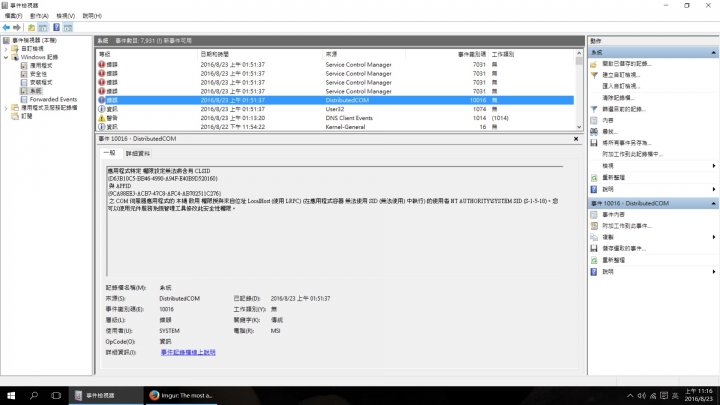
Task: Click import custom view (匯入自訂檢視) action
Action: [x=621, y=86]
